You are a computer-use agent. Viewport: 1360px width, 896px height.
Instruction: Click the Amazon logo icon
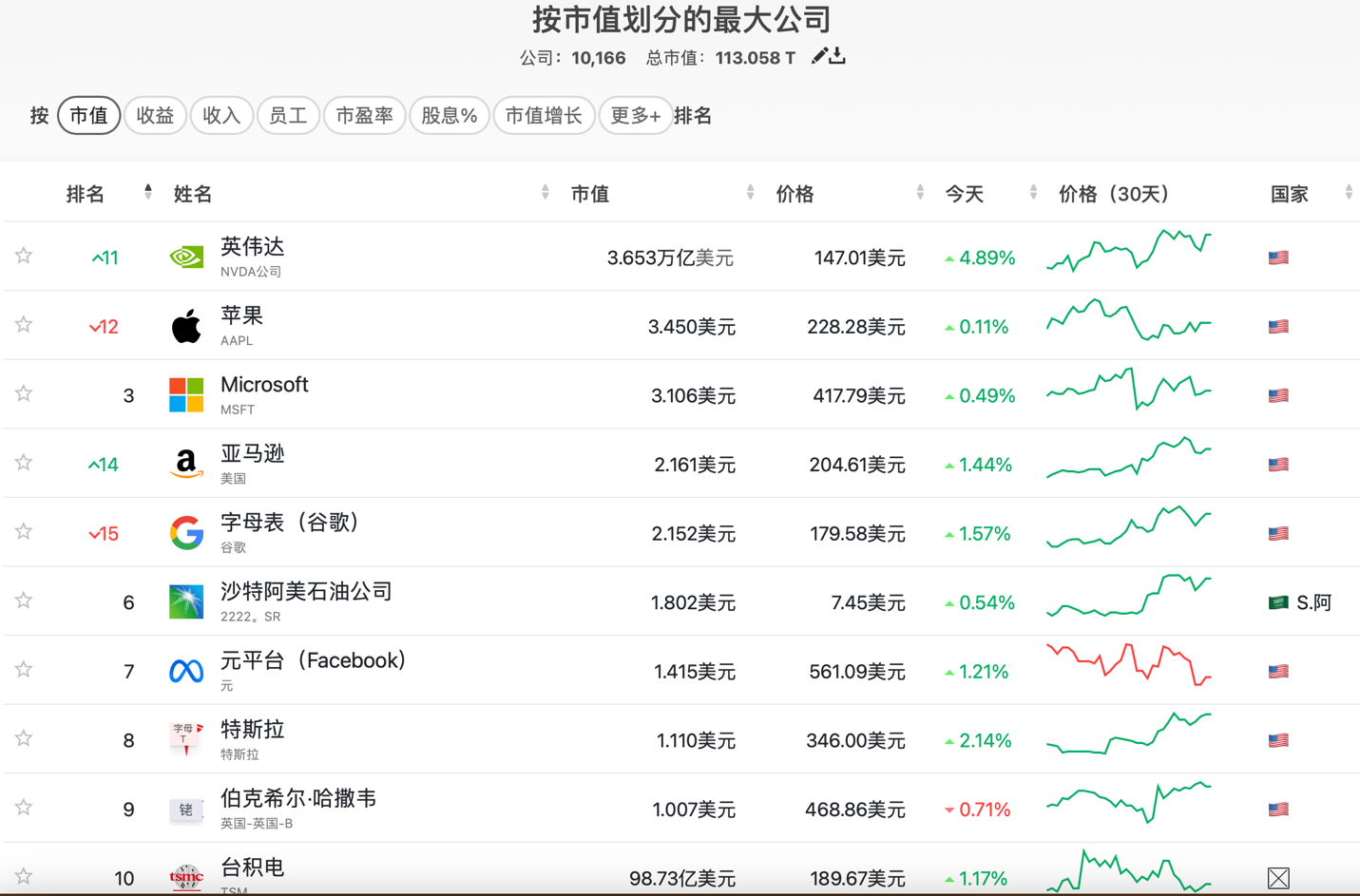click(186, 464)
